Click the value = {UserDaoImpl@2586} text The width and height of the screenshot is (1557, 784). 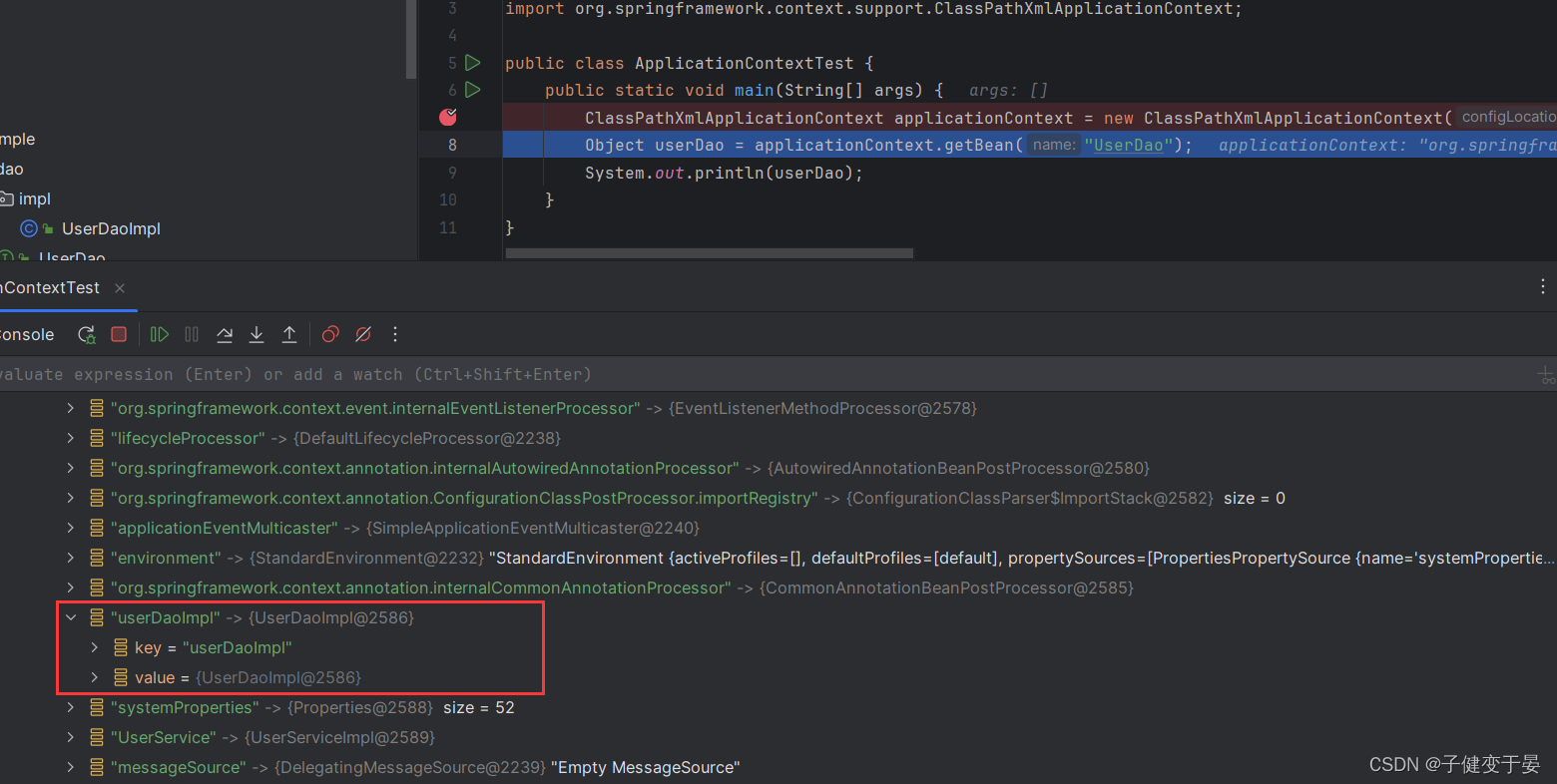[x=248, y=677]
